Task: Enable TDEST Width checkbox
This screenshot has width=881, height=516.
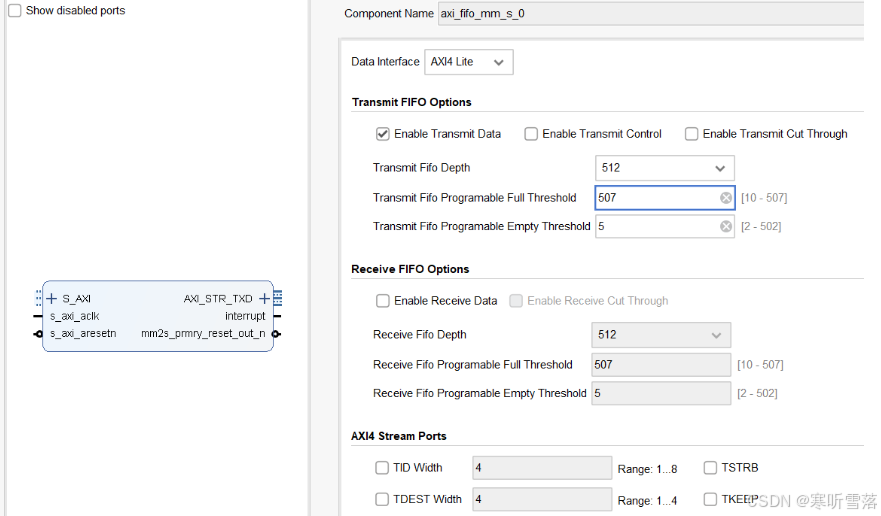Action: [x=382, y=499]
